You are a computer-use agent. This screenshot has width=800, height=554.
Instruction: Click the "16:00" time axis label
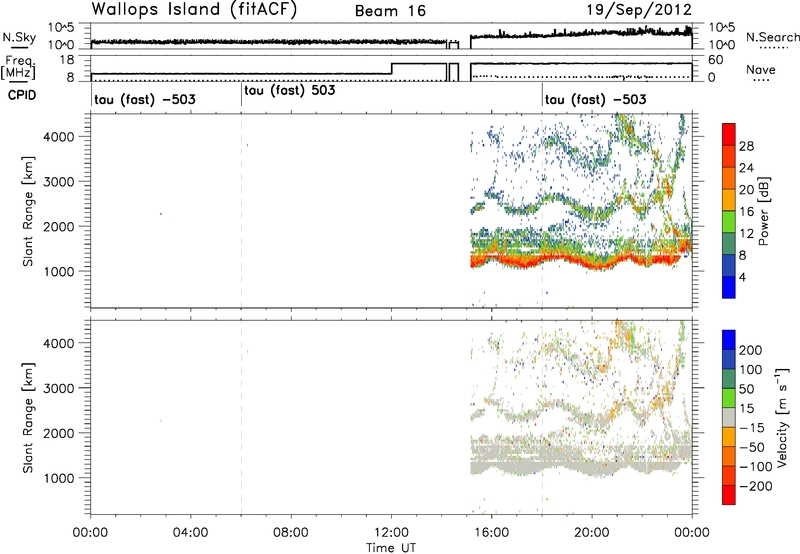491,533
